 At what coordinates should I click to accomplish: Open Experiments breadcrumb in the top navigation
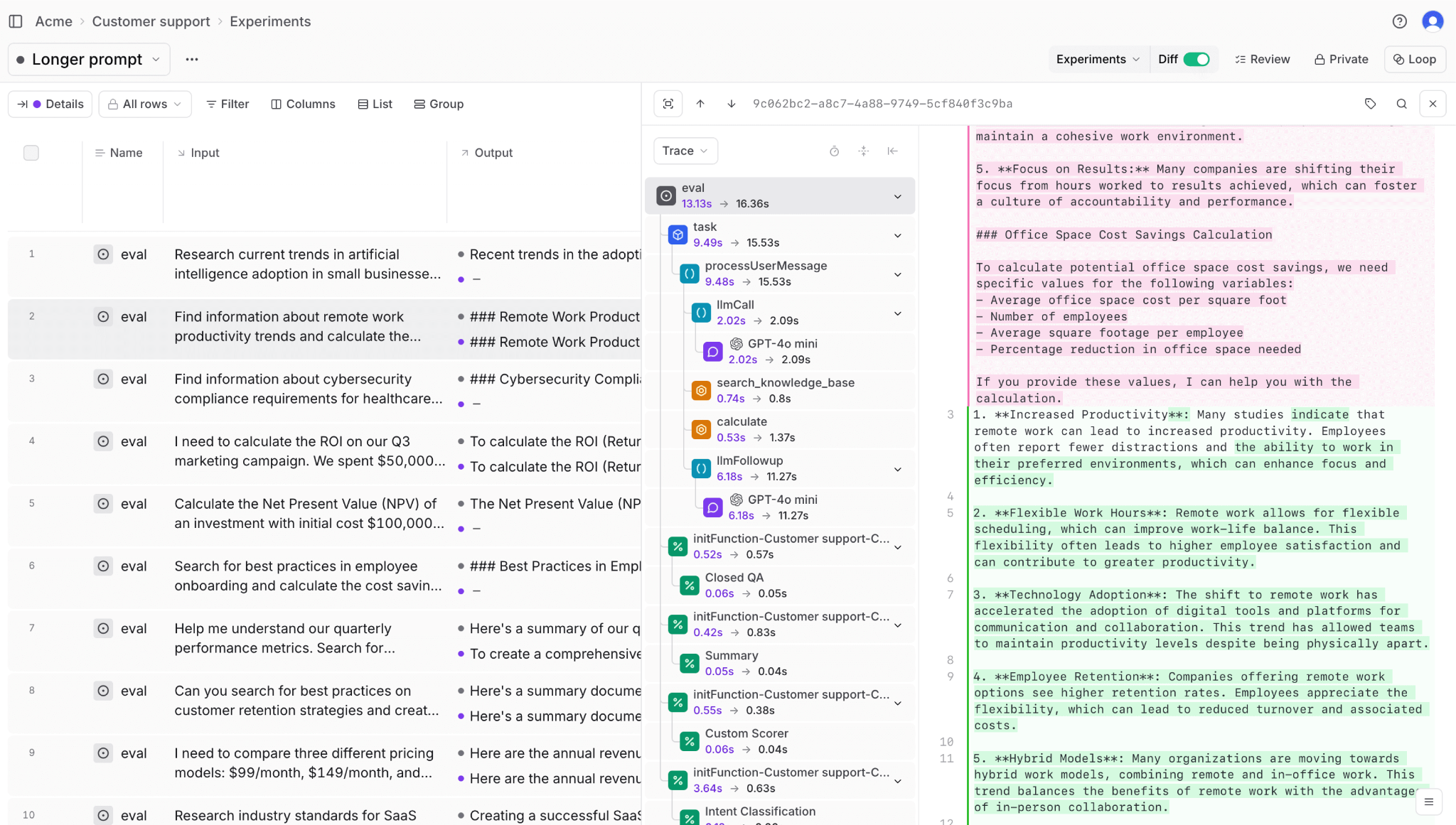coord(269,21)
